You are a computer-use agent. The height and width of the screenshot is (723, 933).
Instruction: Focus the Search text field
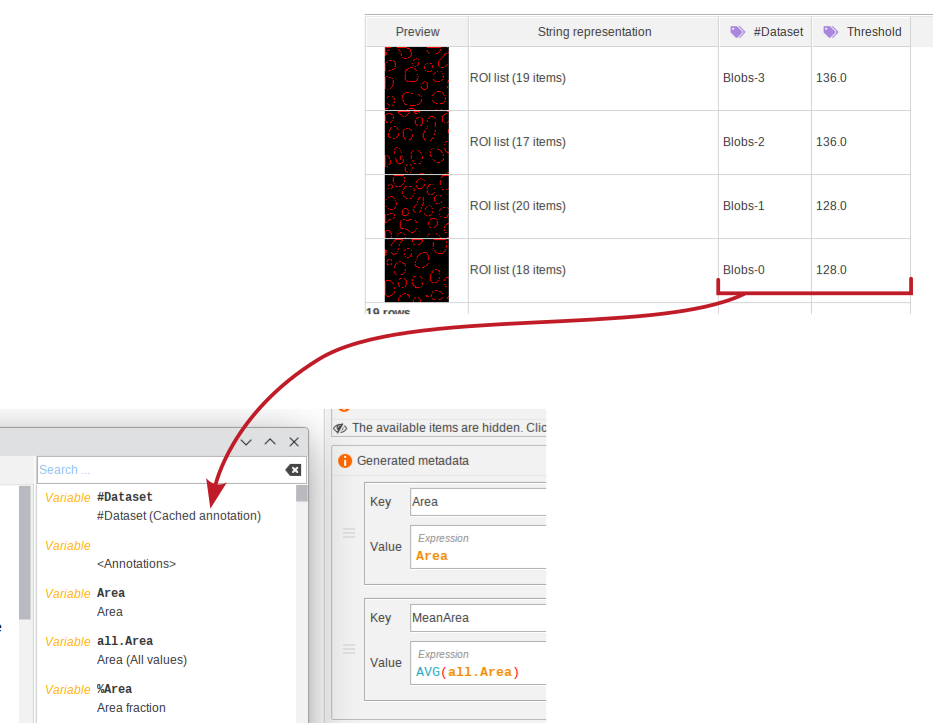tap(160, 470)
